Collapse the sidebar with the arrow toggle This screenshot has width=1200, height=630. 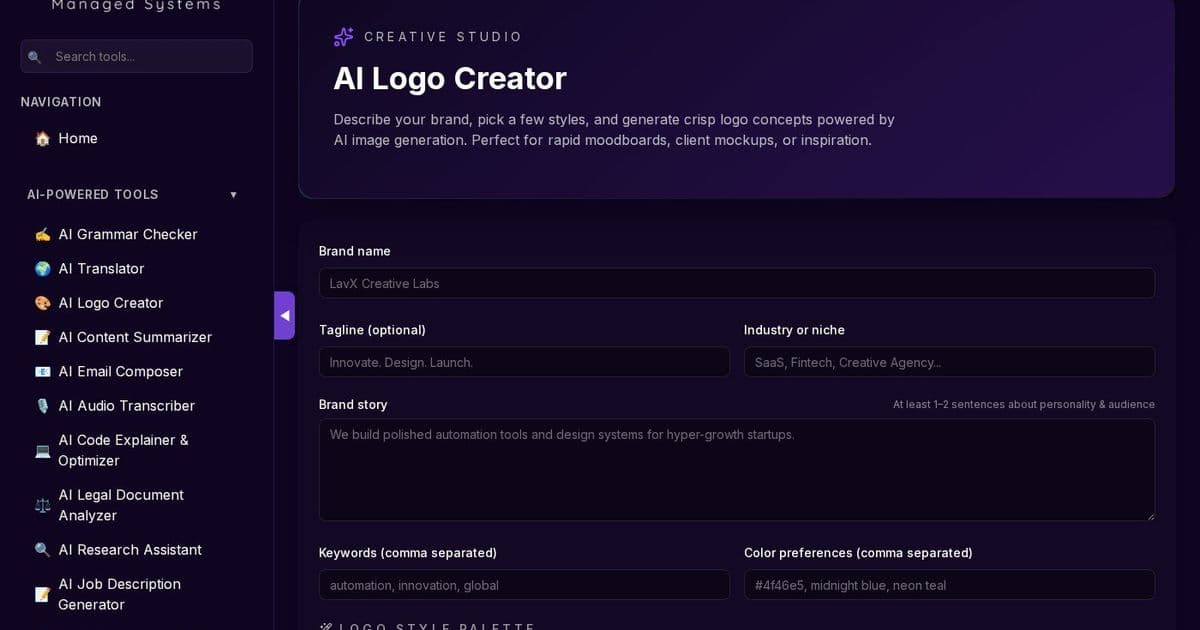(285, 315)
